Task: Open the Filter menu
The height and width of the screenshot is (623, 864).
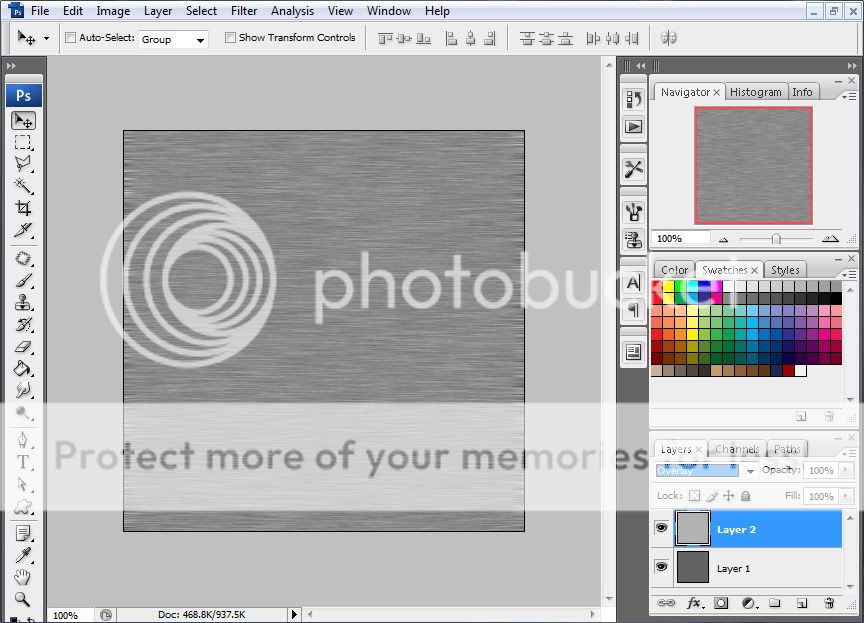Action: click(x=244, y=11)
